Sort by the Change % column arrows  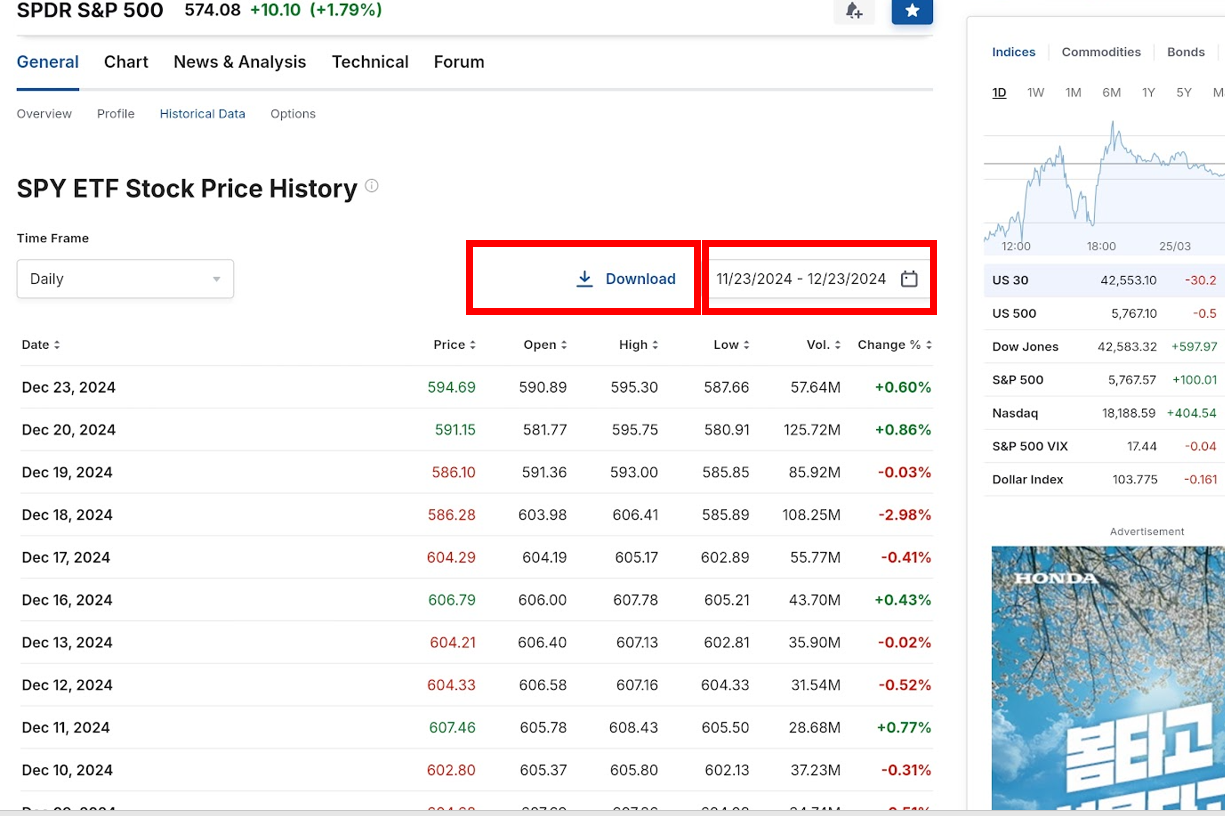coord(929,345)
